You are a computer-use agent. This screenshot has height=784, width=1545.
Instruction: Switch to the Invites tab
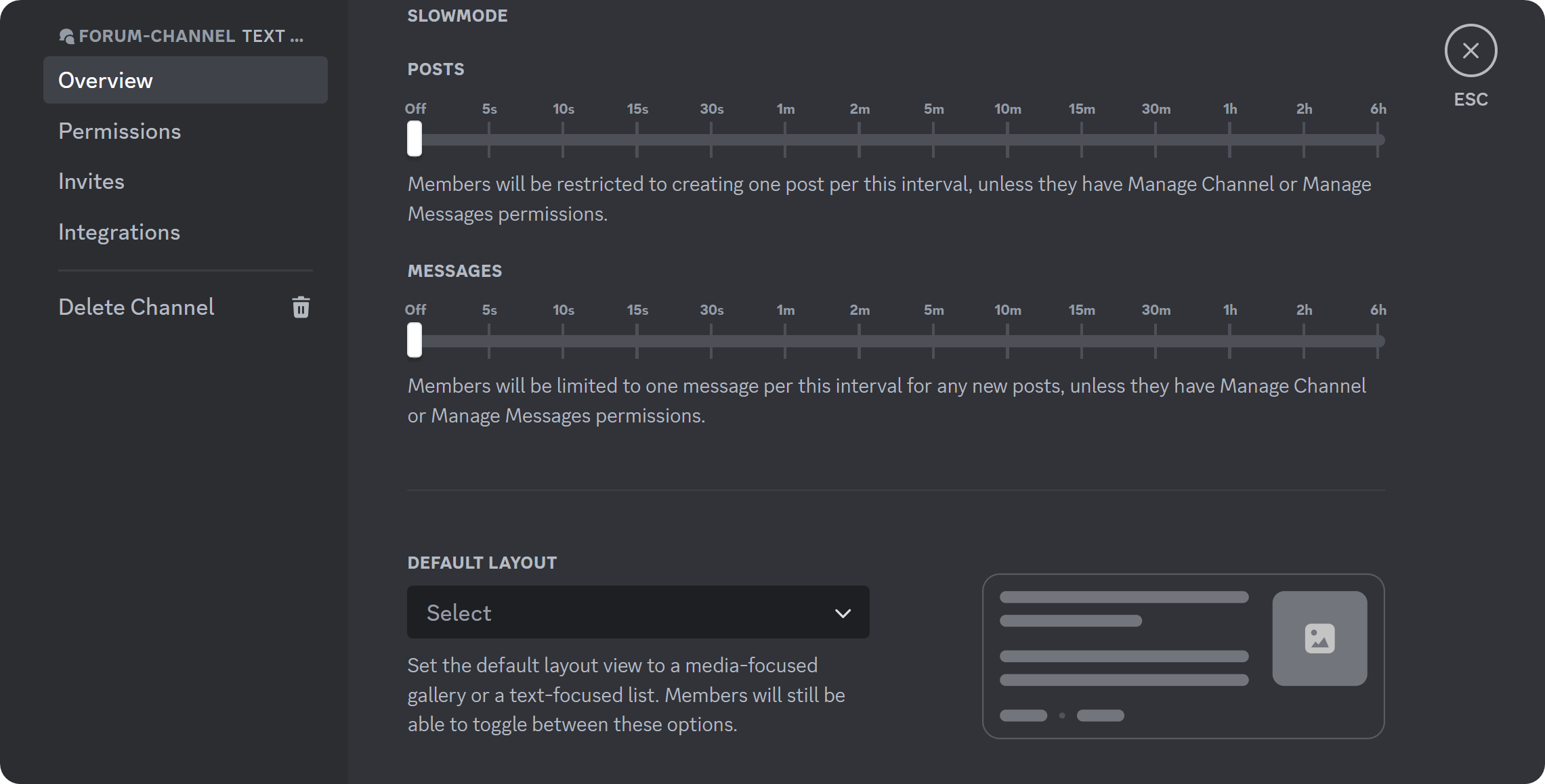tap(91, 180)
